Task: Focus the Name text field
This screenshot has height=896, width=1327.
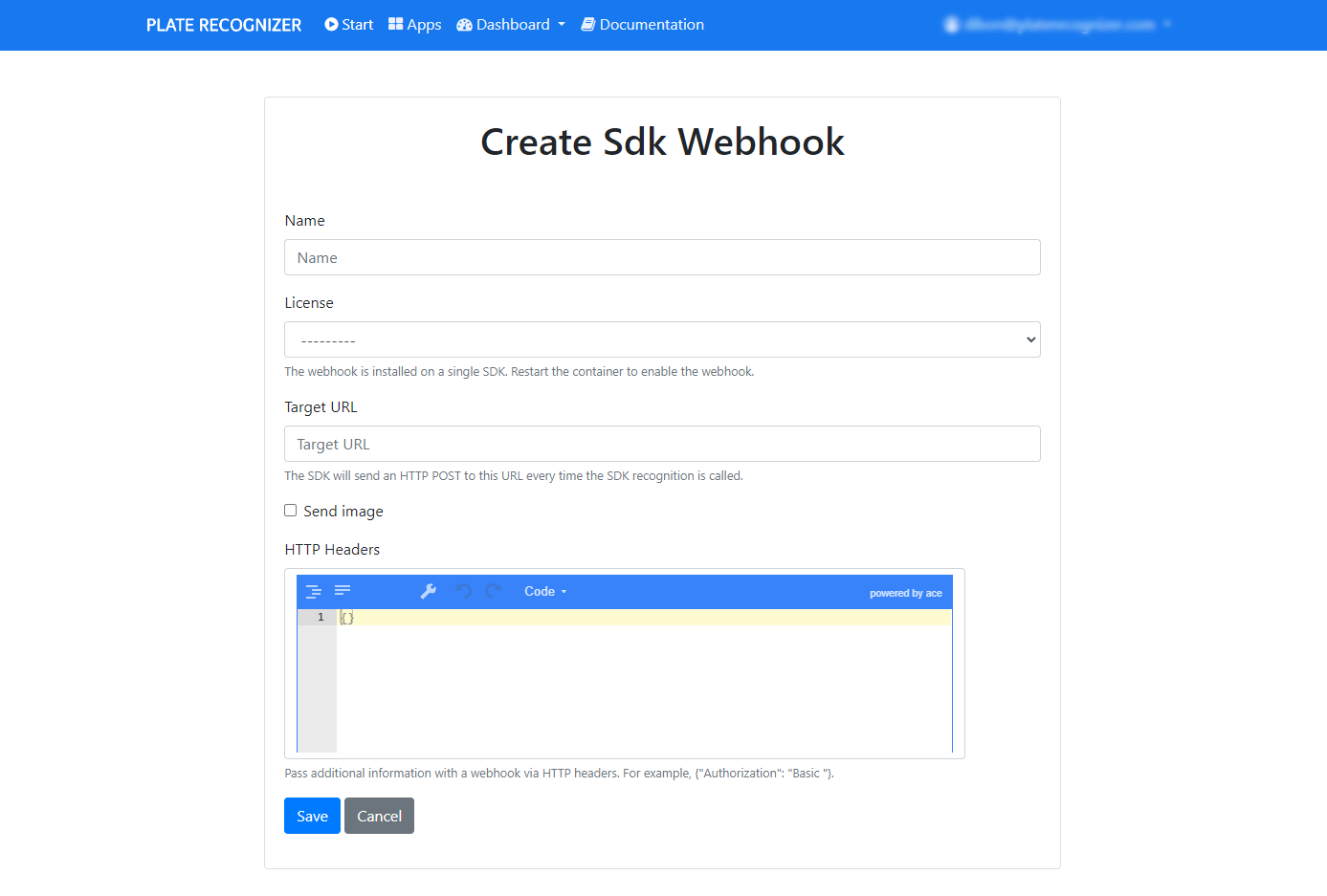Action: (662, 257)
